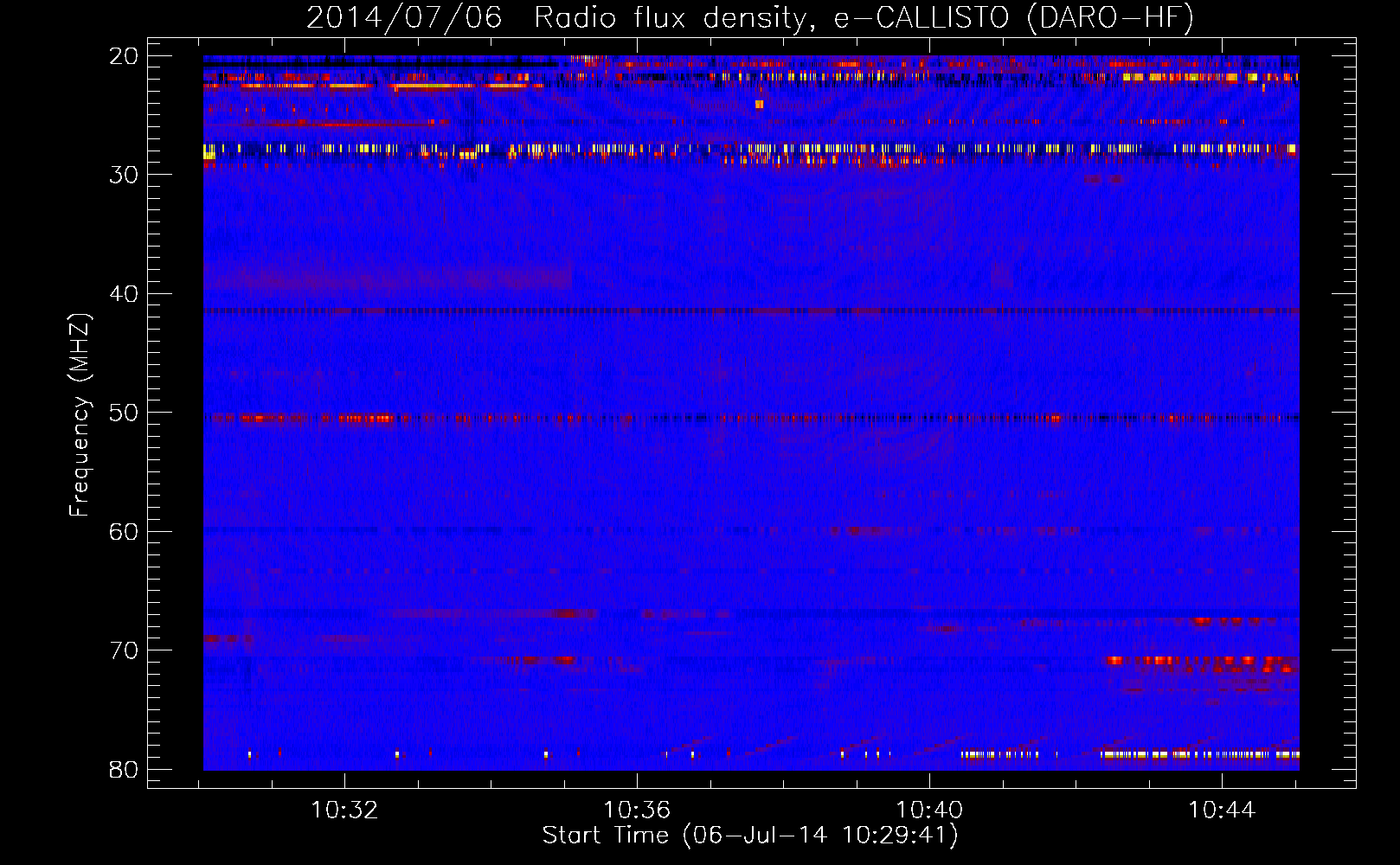Click the 10:32 time tick label
Screen dimensions: 1400x865
click(x=344, y=811)
